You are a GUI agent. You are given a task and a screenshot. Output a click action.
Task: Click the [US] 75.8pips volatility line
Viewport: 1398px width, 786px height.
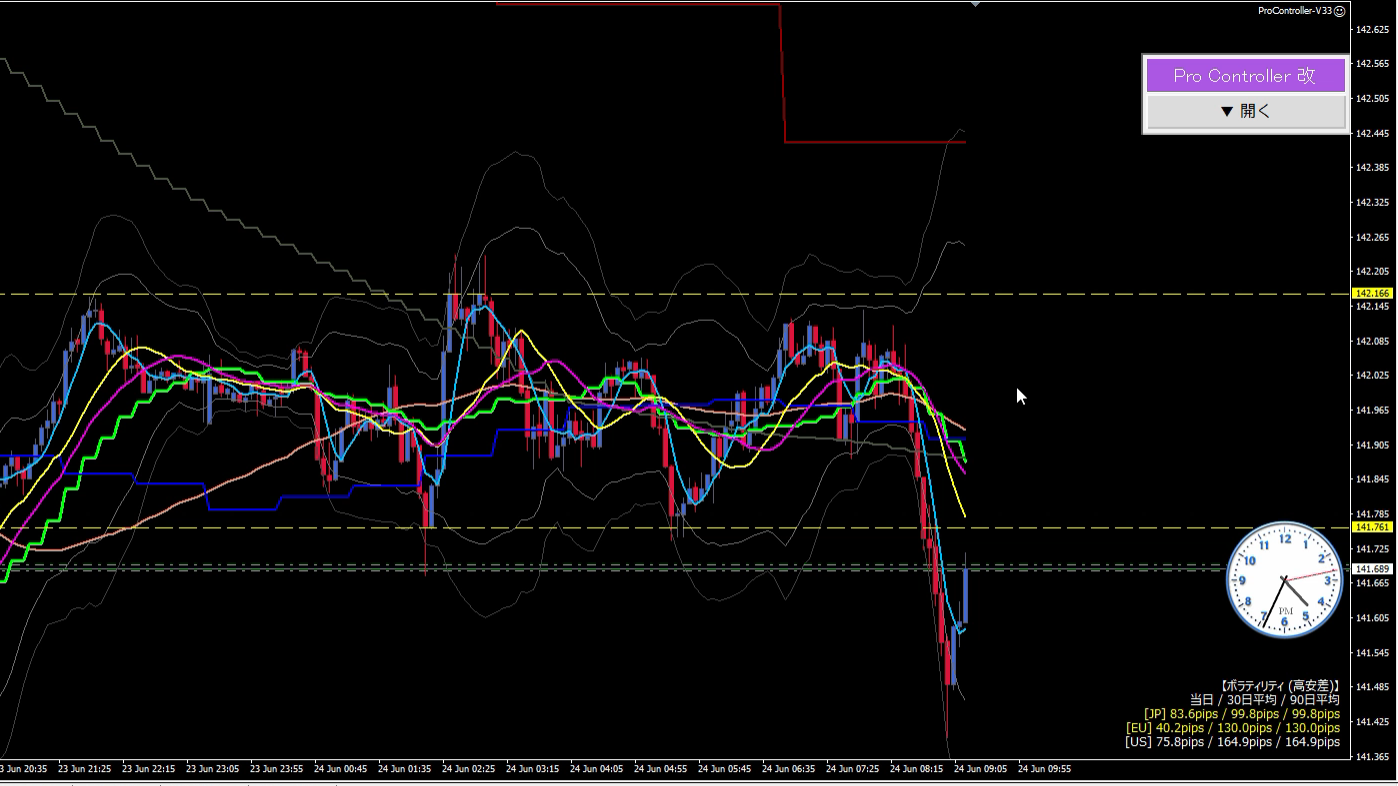[1233, 742]
